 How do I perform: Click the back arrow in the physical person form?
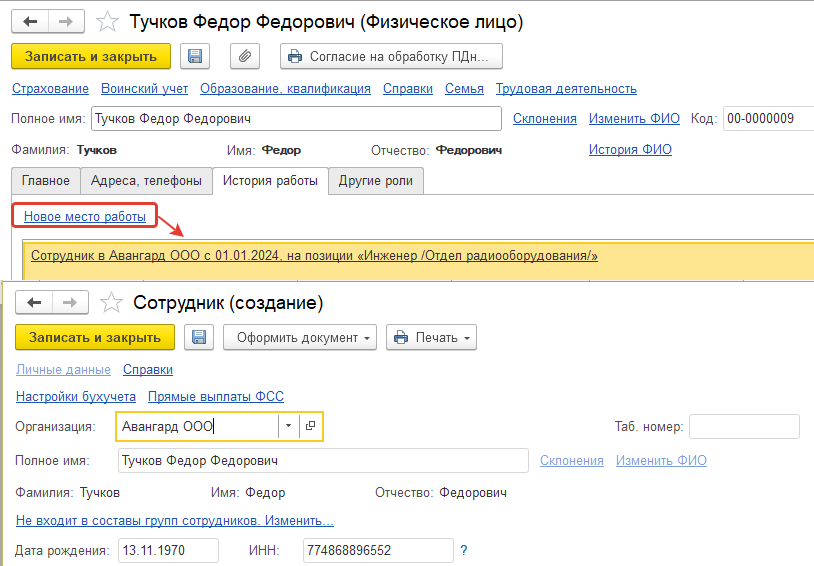30,22
